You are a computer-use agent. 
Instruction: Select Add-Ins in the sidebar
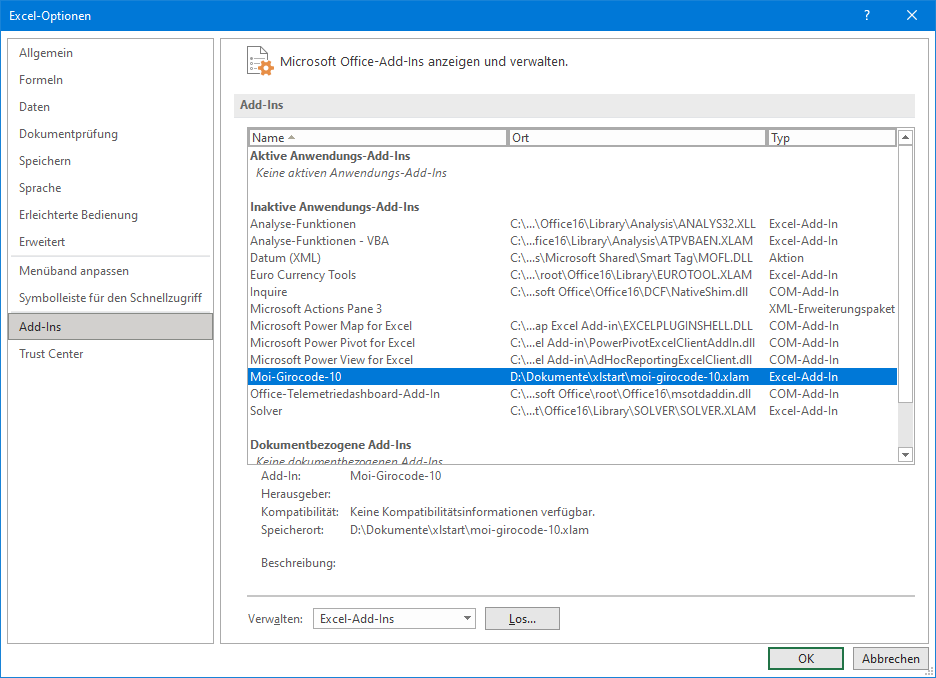pyautogui.click(x=110, y=326)
